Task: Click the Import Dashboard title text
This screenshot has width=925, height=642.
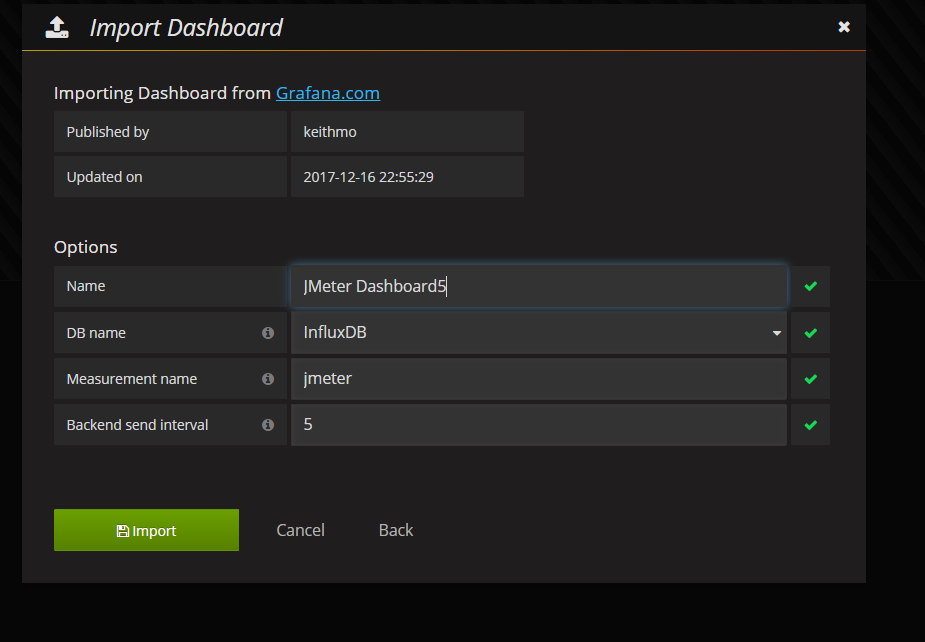Action: 186,28
